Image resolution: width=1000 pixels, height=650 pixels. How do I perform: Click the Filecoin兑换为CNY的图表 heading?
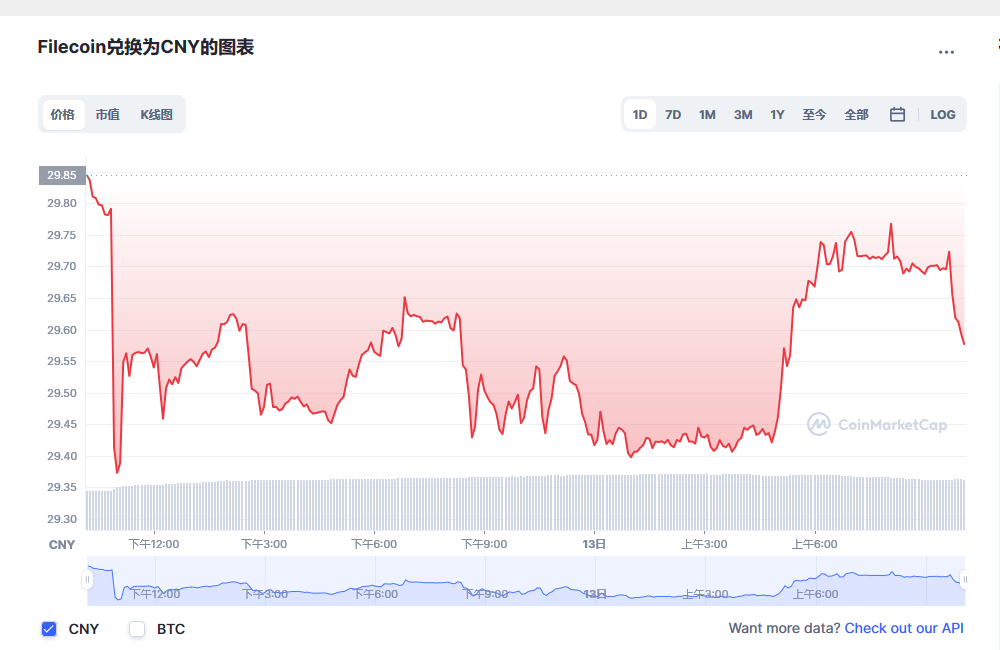(x=146, y=47)
